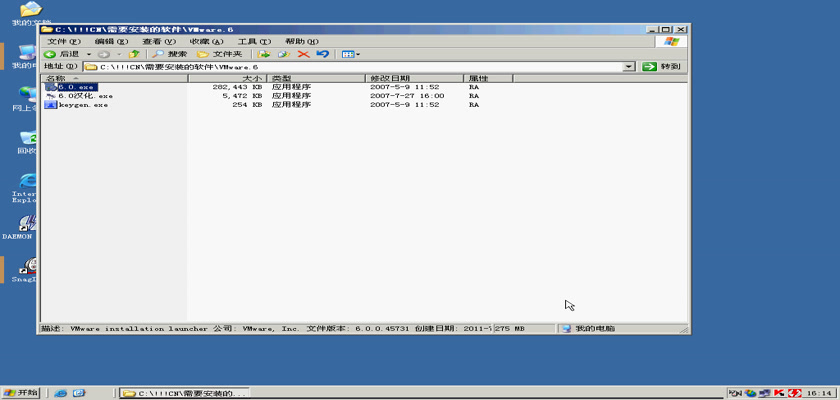Expand the address bar dropdown arrow
Image resolution: width=840 pixels, height=400 pixels.
[629, 67]
